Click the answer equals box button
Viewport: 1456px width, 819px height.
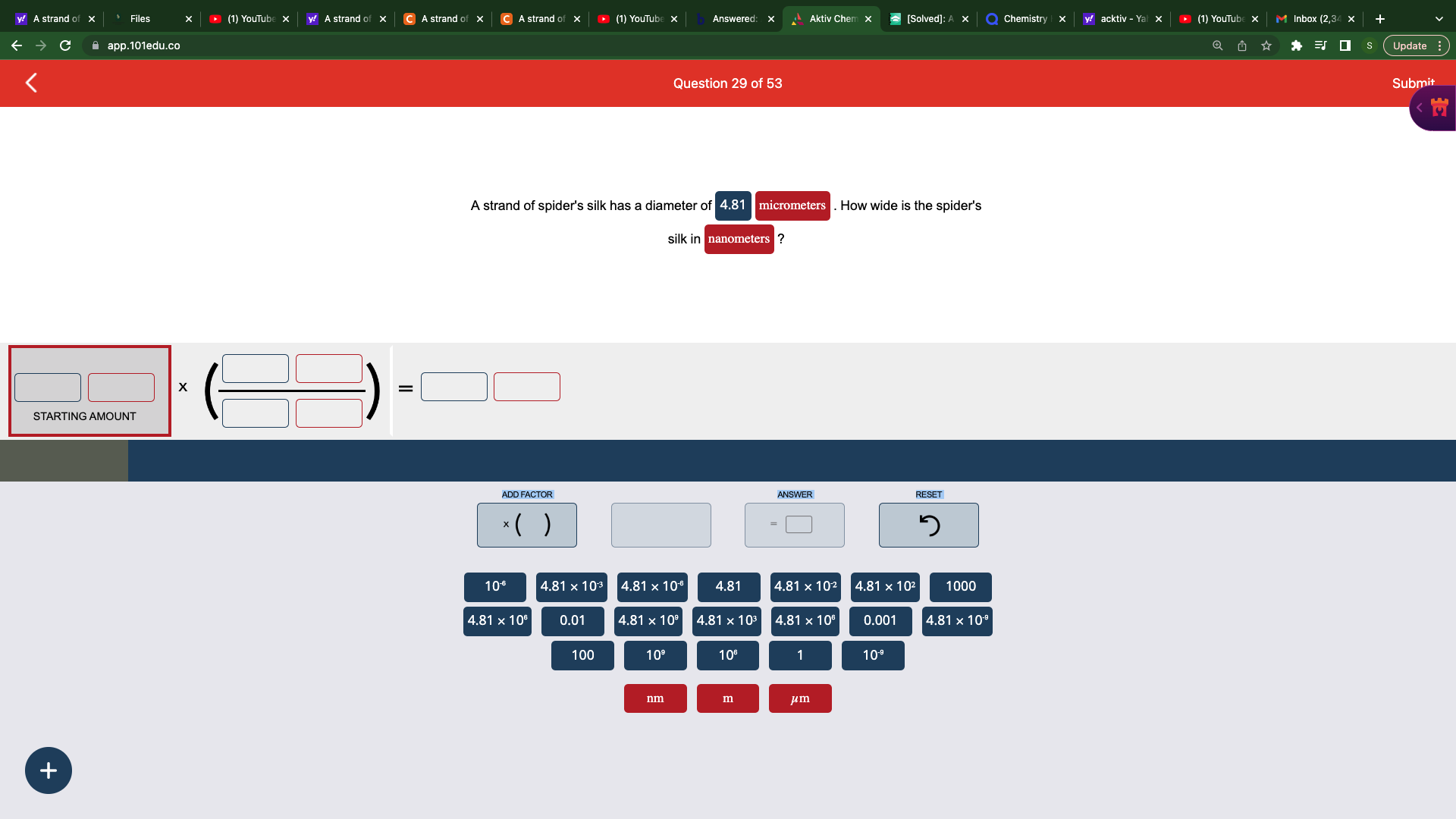click(x=794, y=525)
